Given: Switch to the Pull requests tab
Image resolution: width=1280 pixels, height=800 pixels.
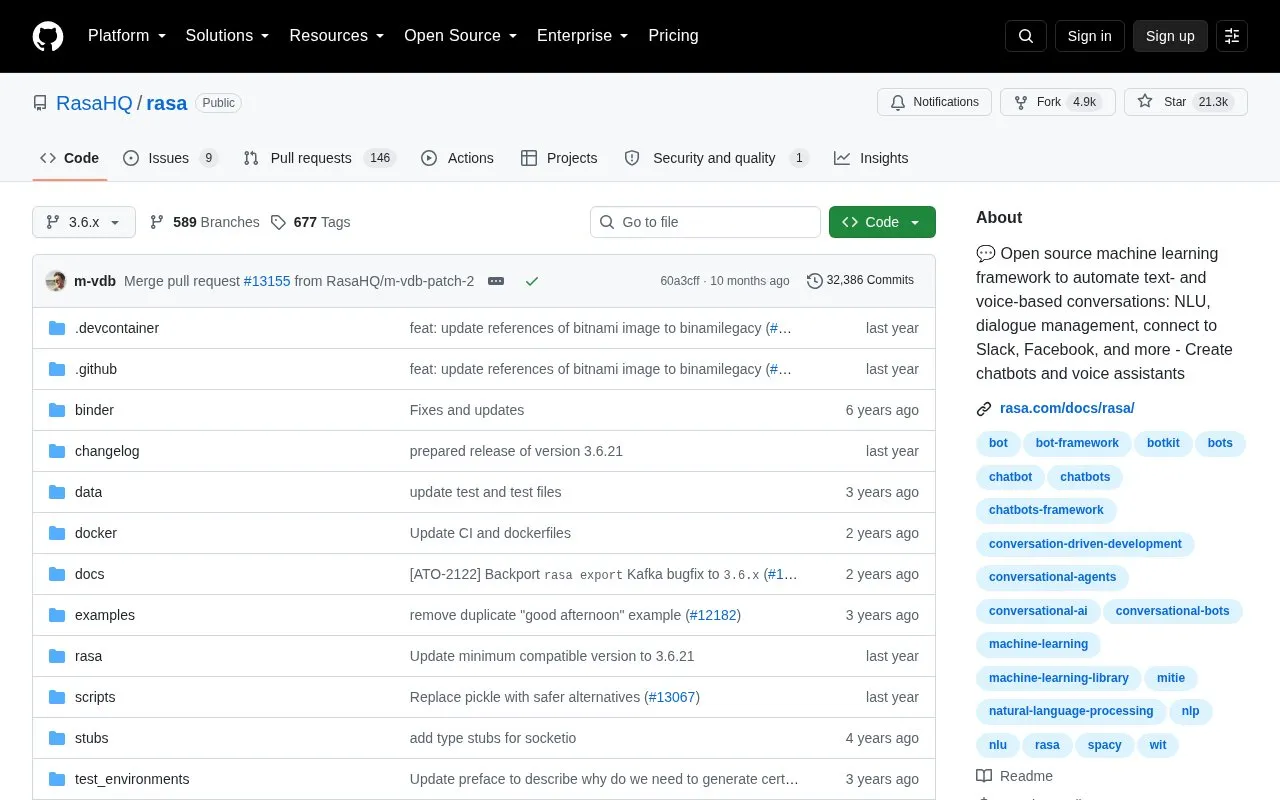Looking at the screenshot, I should pyautogui.click(x=320, y=158).
